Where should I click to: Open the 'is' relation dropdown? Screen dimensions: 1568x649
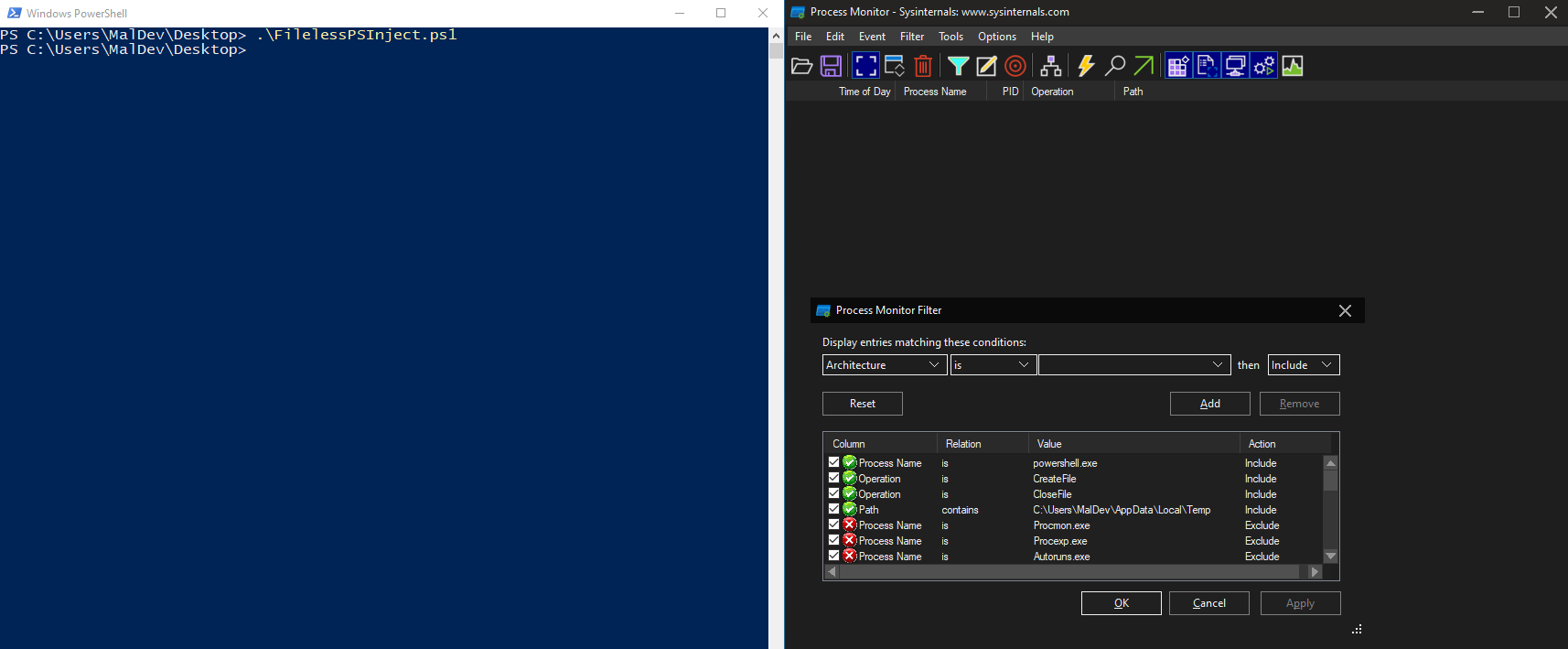(x=993, y=365)
